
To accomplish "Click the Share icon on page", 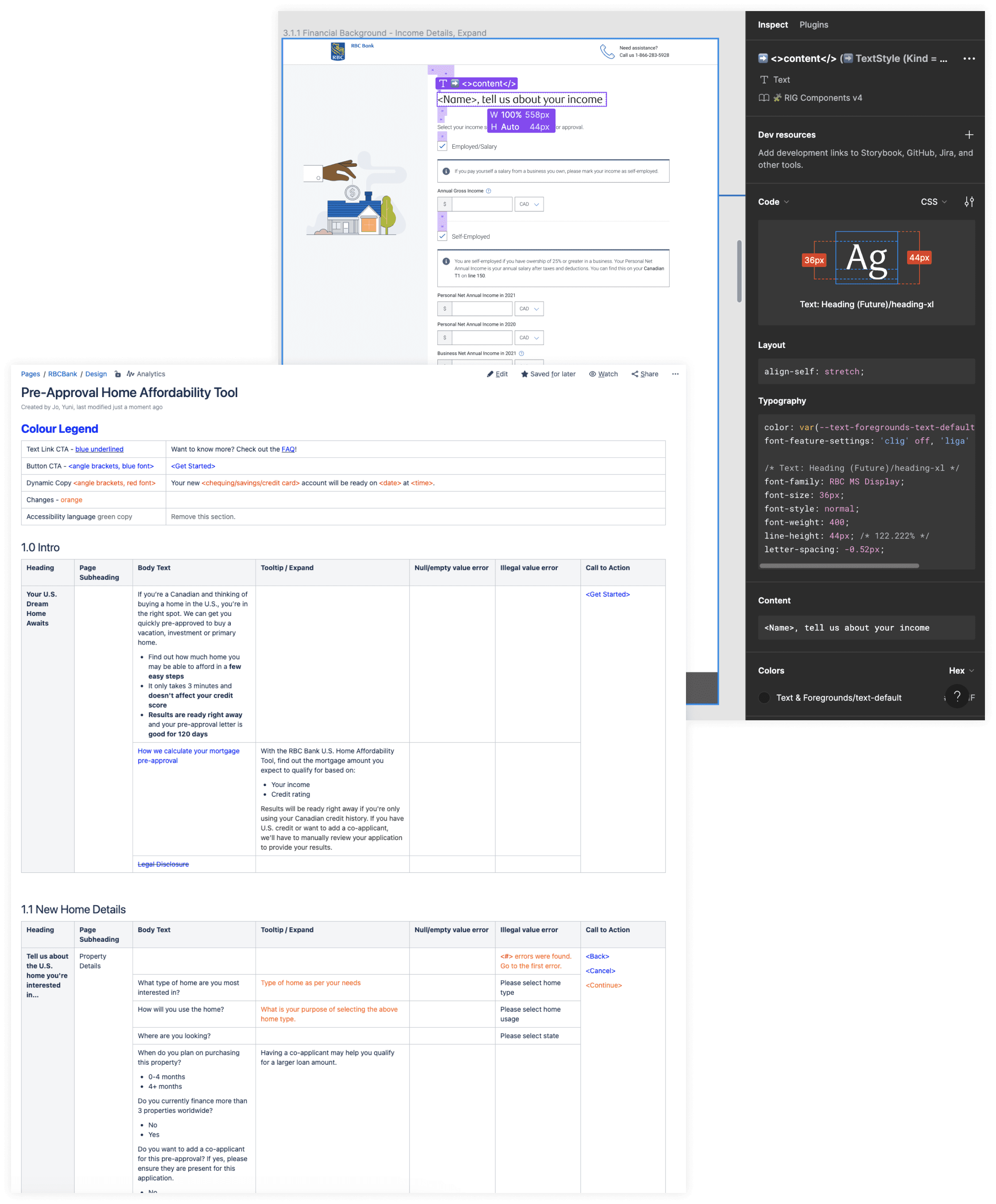I will (635, 375).
